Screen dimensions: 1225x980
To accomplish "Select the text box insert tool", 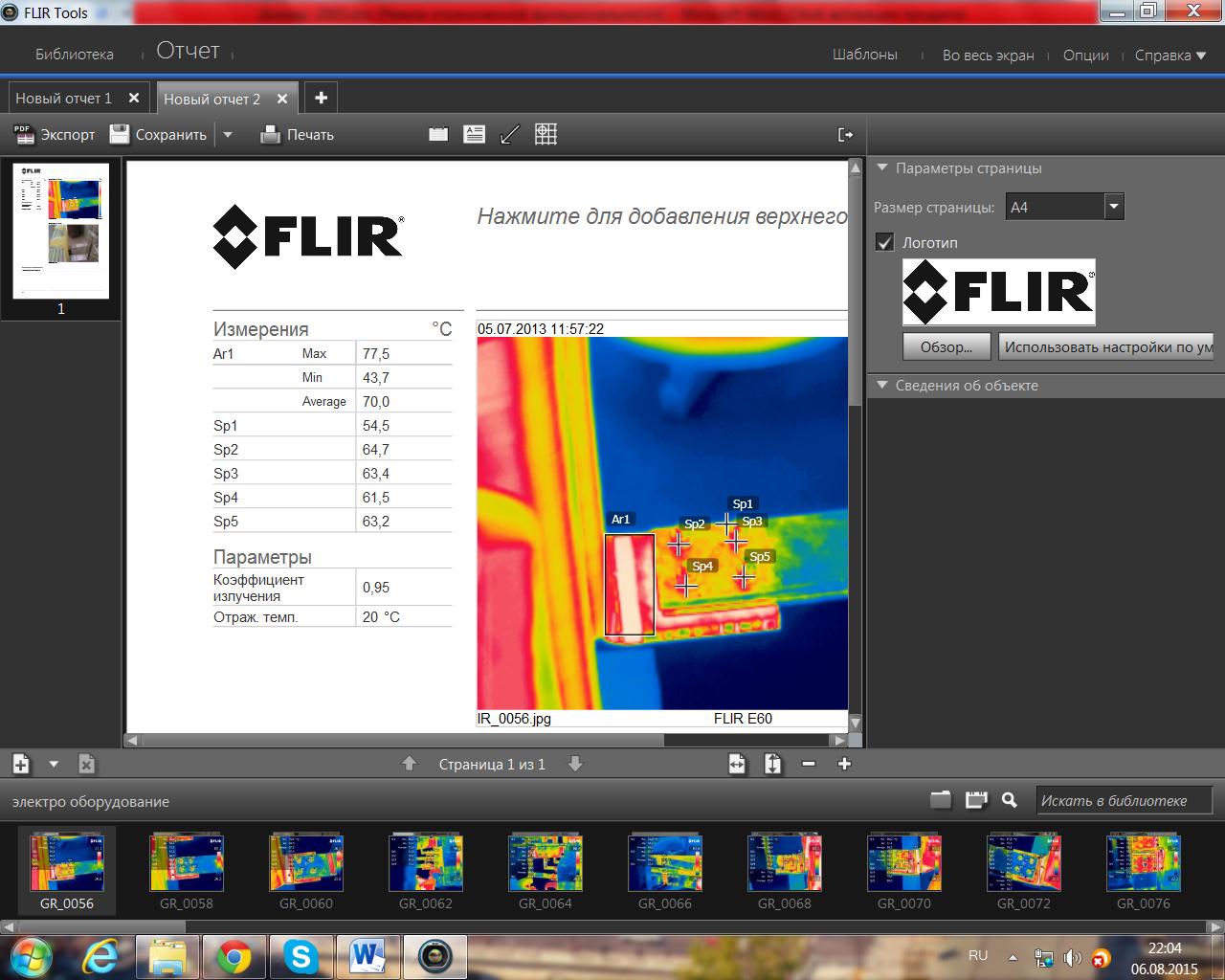I will (x=474, y=135).
